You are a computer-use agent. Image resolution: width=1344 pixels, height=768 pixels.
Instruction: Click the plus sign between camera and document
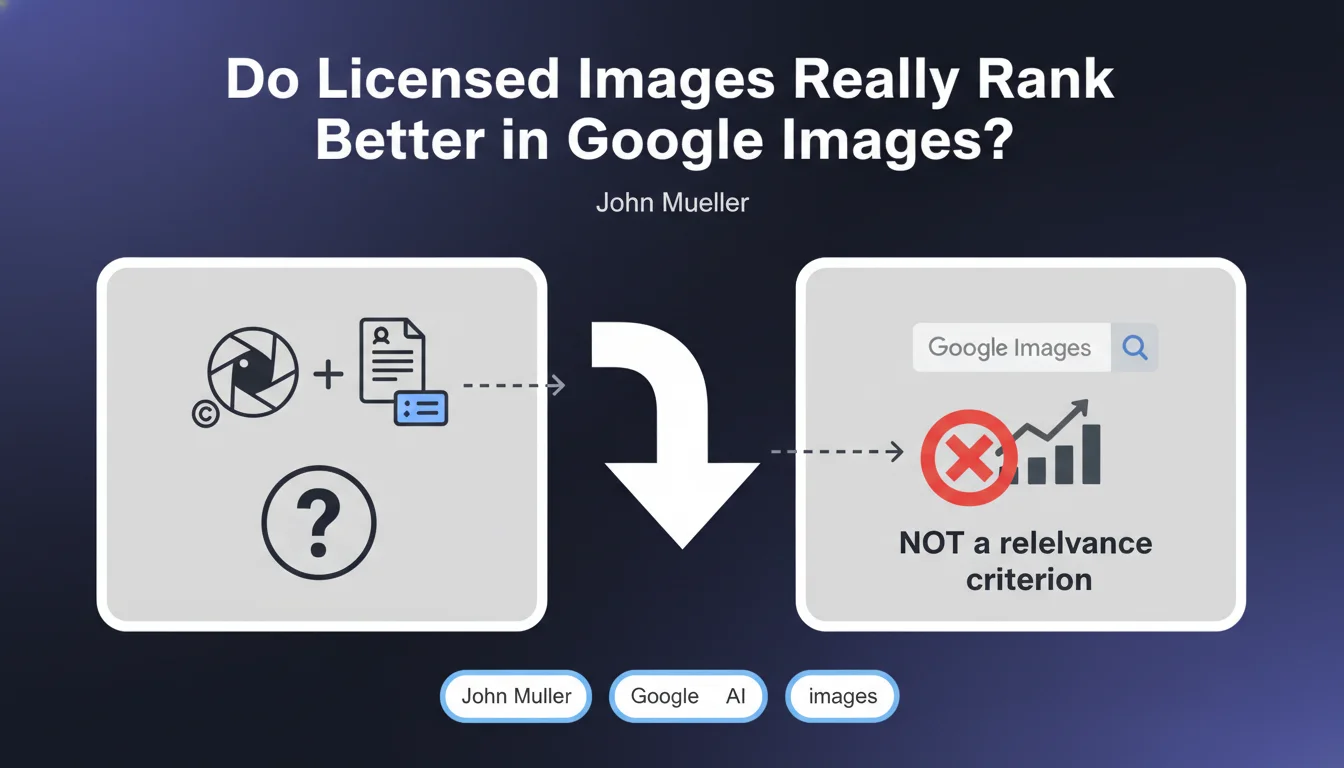(x=328, y=375)
